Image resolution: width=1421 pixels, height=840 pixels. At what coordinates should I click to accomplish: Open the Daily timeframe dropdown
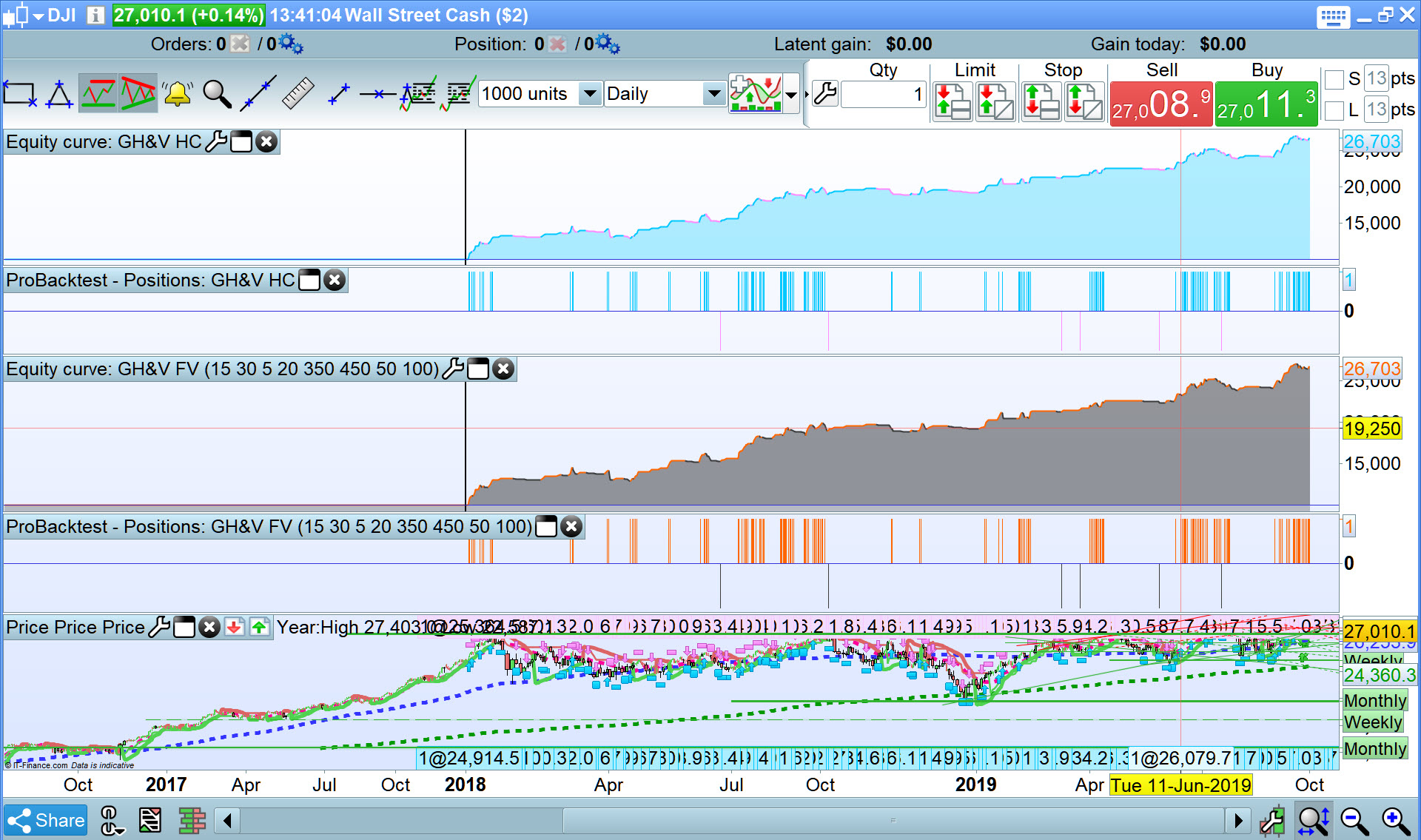(x=713, y=94)
